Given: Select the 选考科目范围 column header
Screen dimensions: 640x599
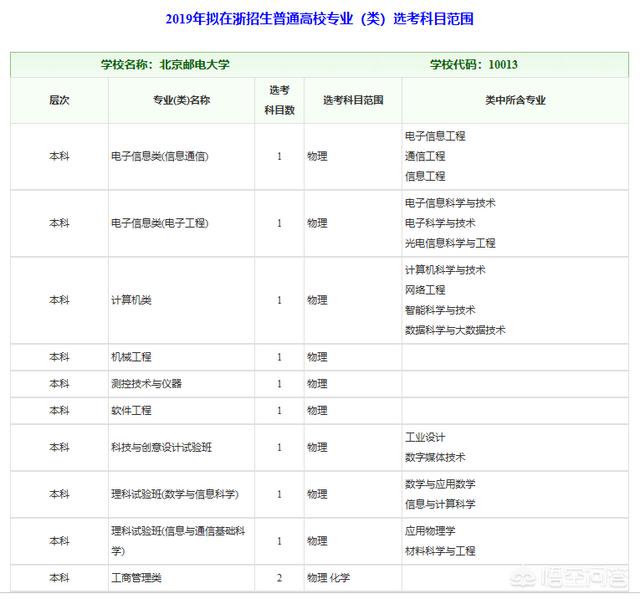Looking at the screenshot, I should click(x=352, y=100).
